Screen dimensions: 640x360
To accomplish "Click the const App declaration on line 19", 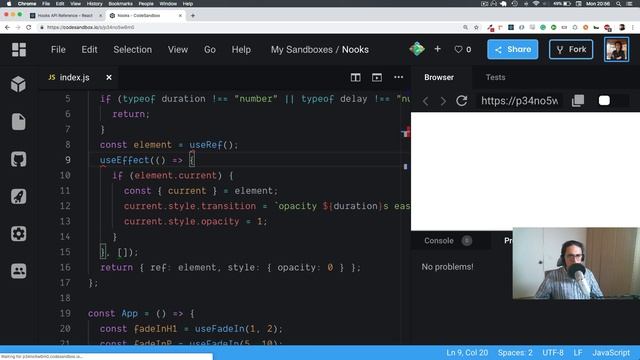I will [141, 313].
